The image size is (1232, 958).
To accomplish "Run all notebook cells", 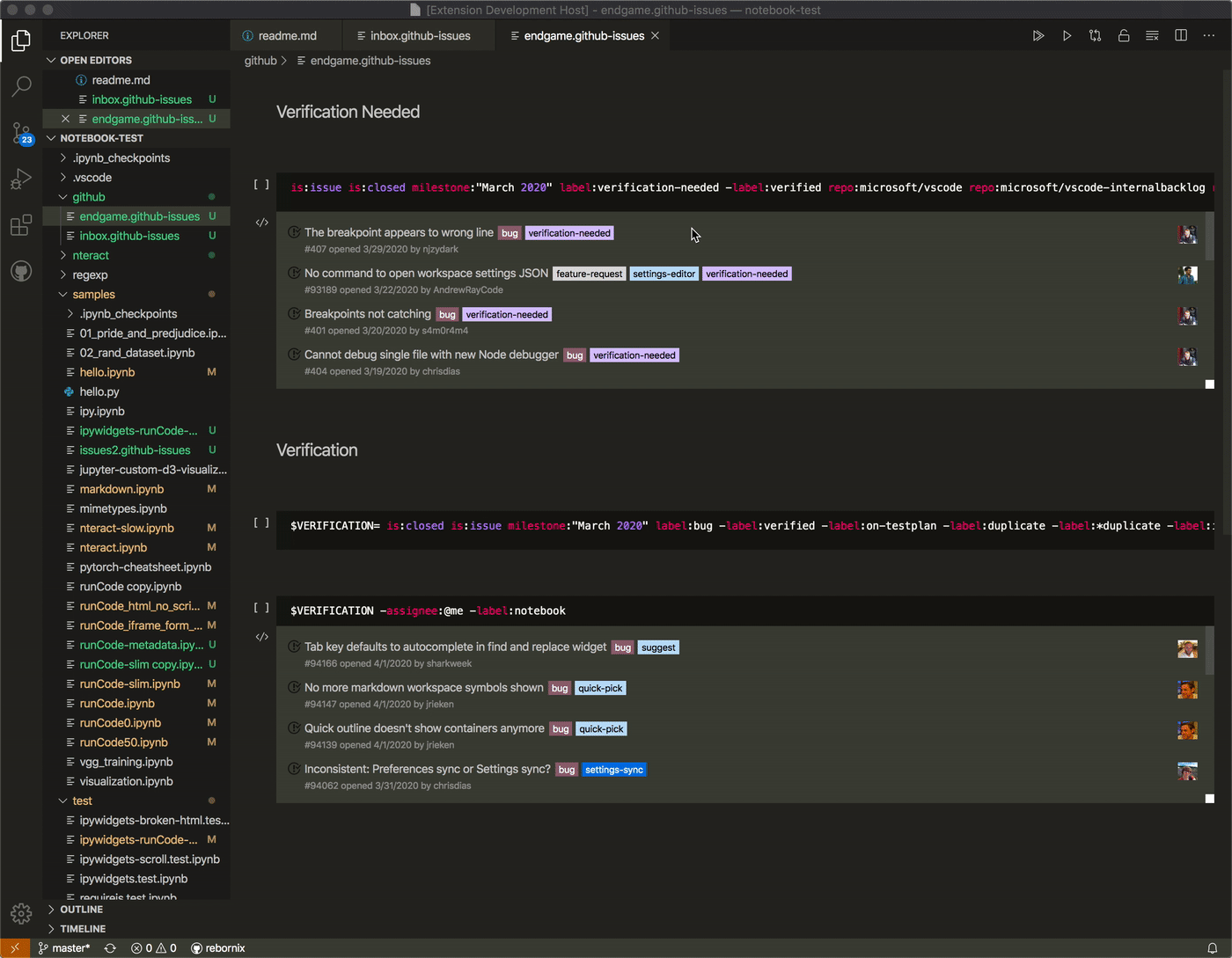I will (1038, 36).
